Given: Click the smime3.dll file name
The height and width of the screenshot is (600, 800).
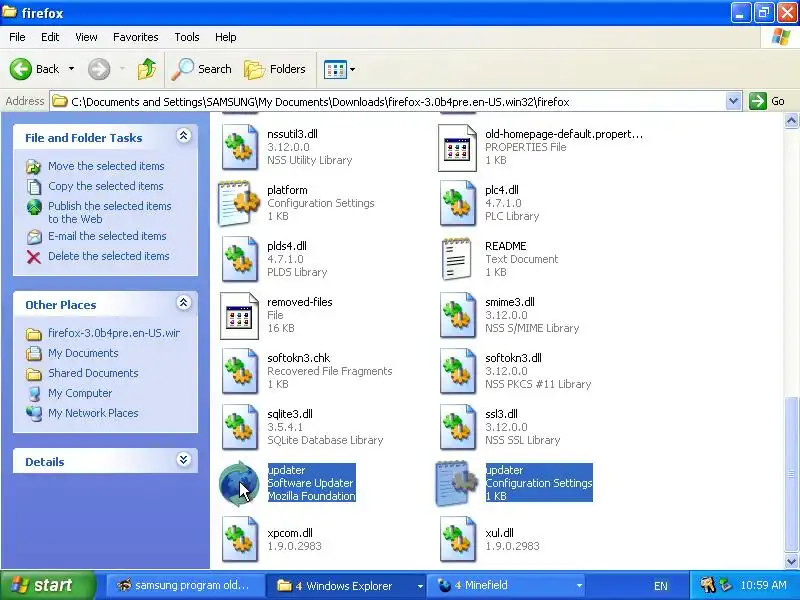Looking at the screenshot, I should point(510,302).
